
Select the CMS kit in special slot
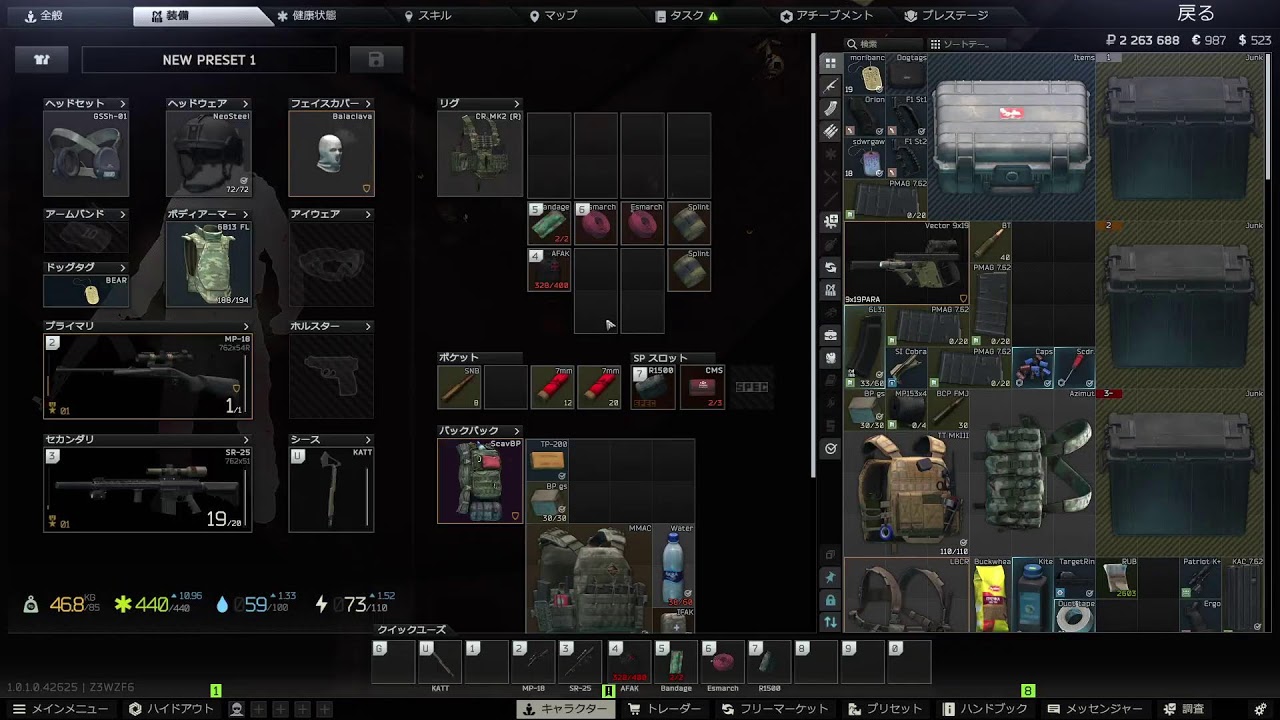[x=702, y=387]
